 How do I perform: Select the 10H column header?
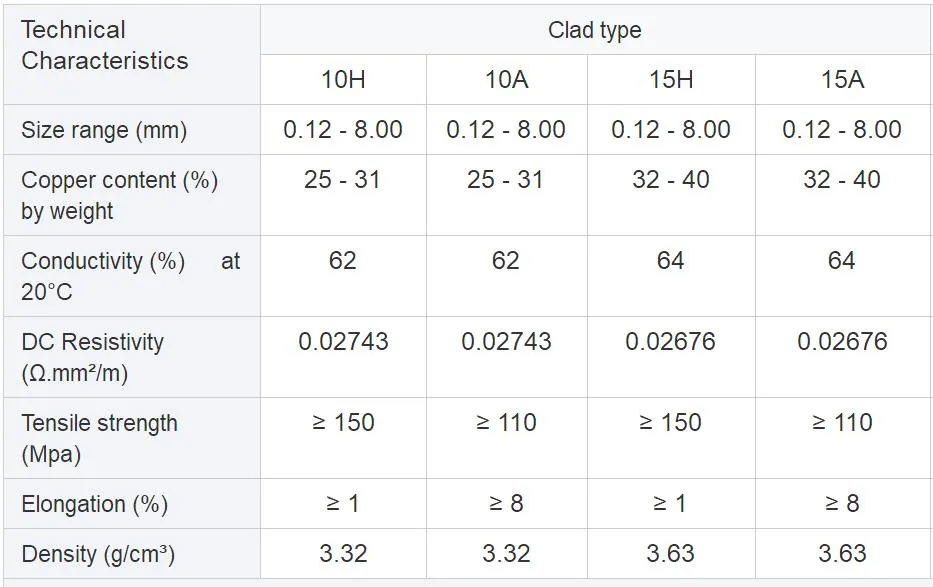pyautogui.click(x=343, y=80)
